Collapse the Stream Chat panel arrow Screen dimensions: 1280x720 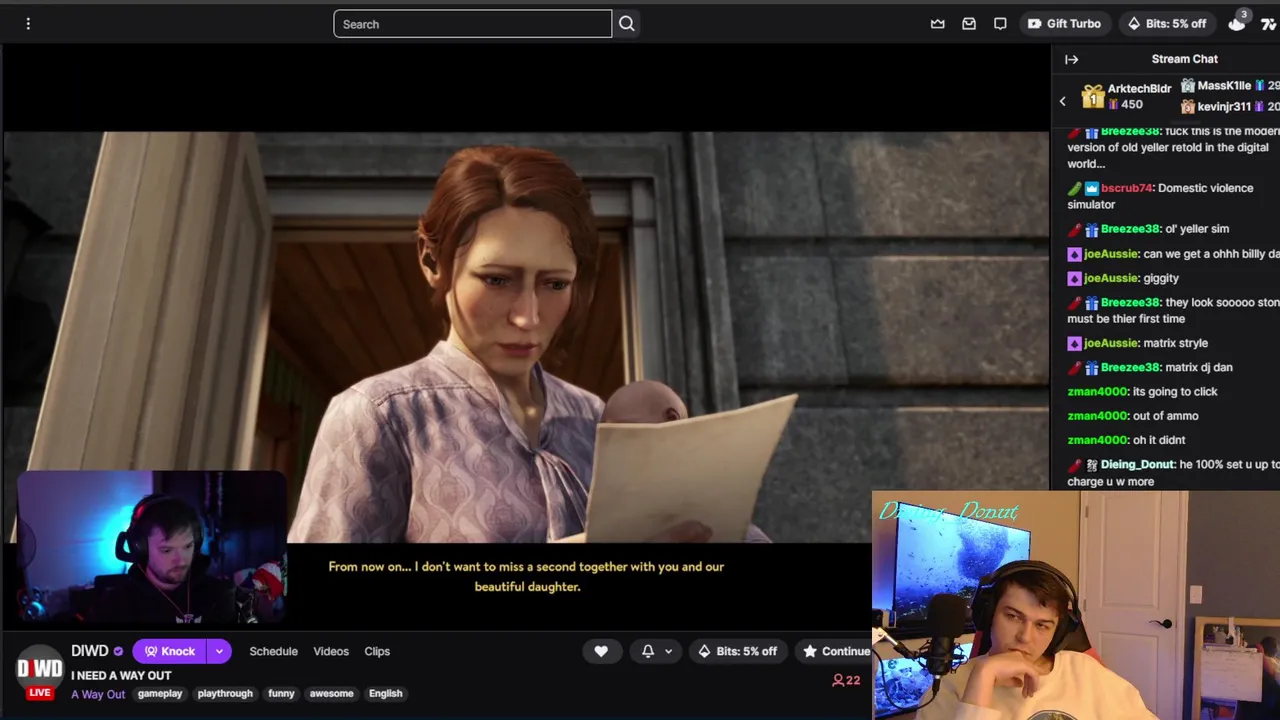1071,59
